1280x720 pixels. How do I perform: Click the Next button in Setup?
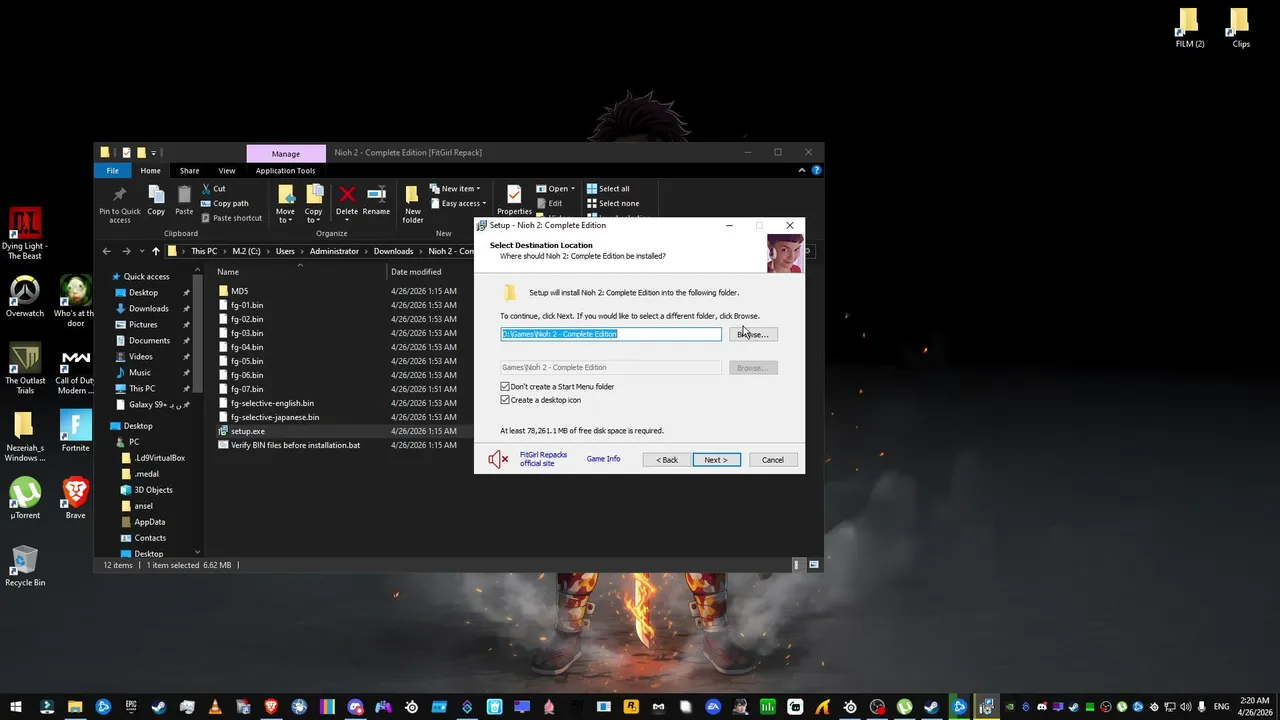point(716,459)
